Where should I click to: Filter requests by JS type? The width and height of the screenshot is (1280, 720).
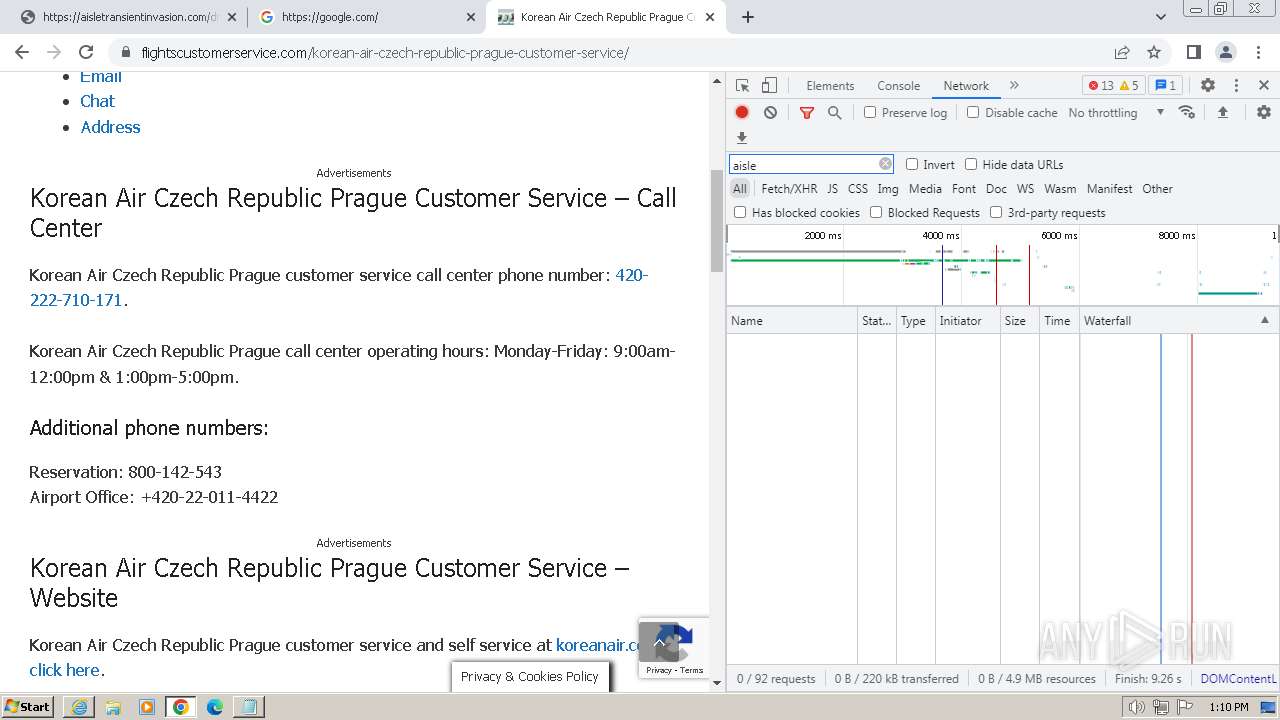832,188
